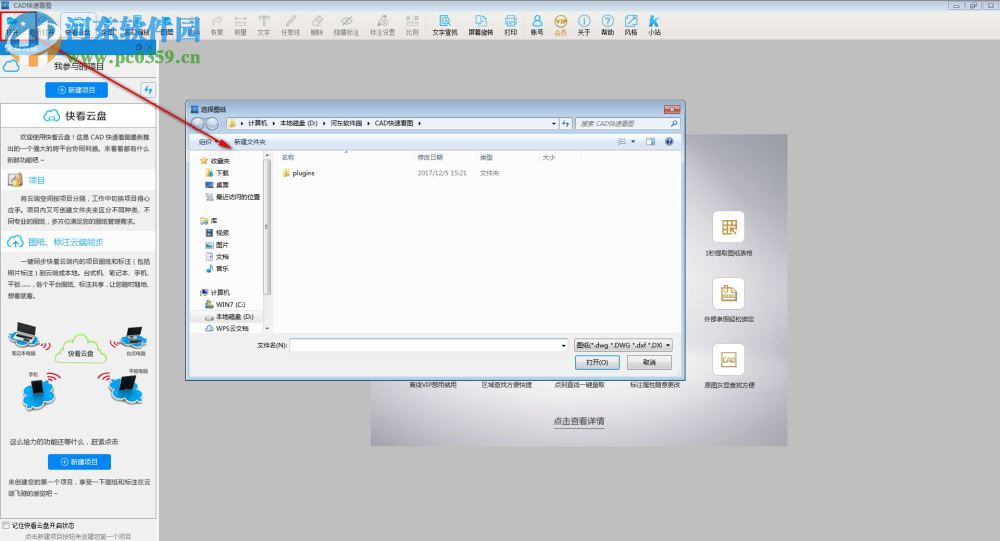The height and width of the screenshot is (541, 1000).
Task: Select 图片 library in navigation tree
Action: pyautogui.click(x=217, y=245)
